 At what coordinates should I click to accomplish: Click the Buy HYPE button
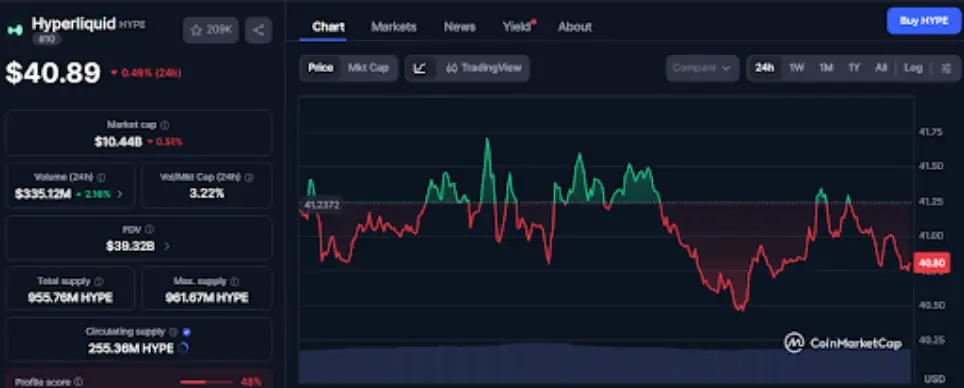point(923,21)
